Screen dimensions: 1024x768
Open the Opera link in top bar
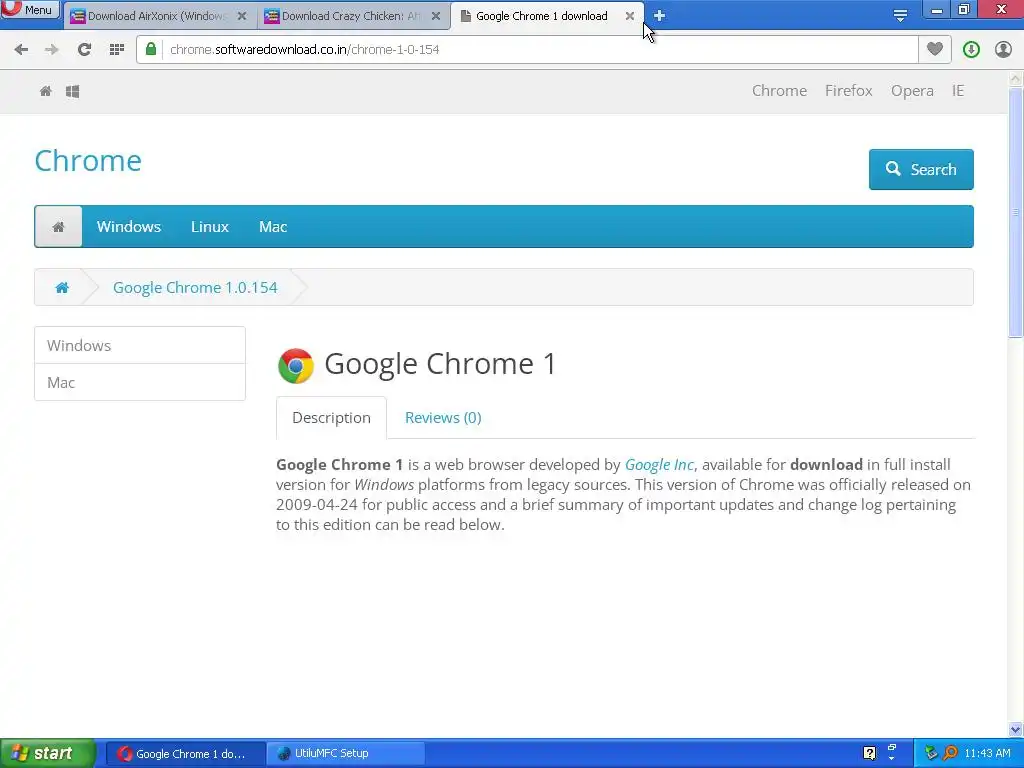click(912, 91)
